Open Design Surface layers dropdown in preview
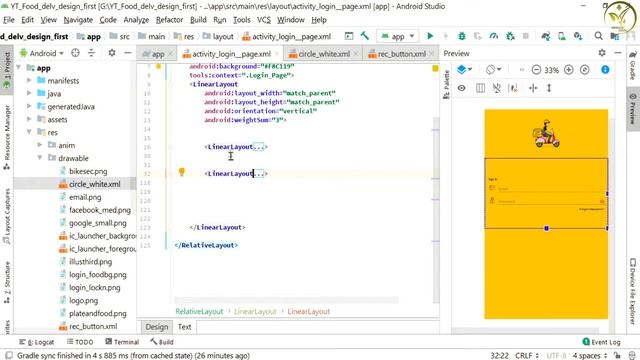640x360 pixels. tap(464, 69)
